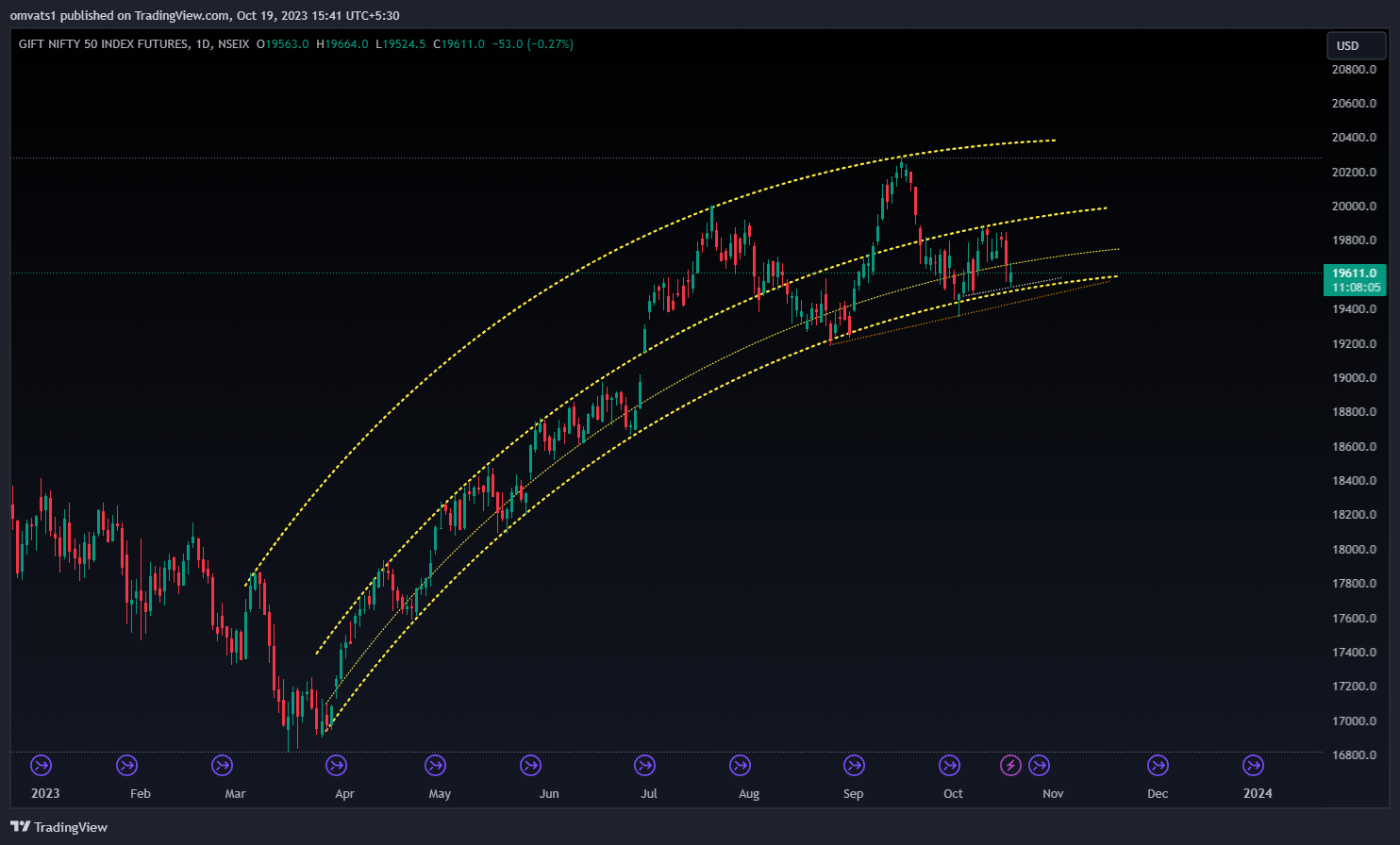The height and width of the screenshot is (845, 1400).
Task: Click the Jun time axis label
Action: click(549, 794)
